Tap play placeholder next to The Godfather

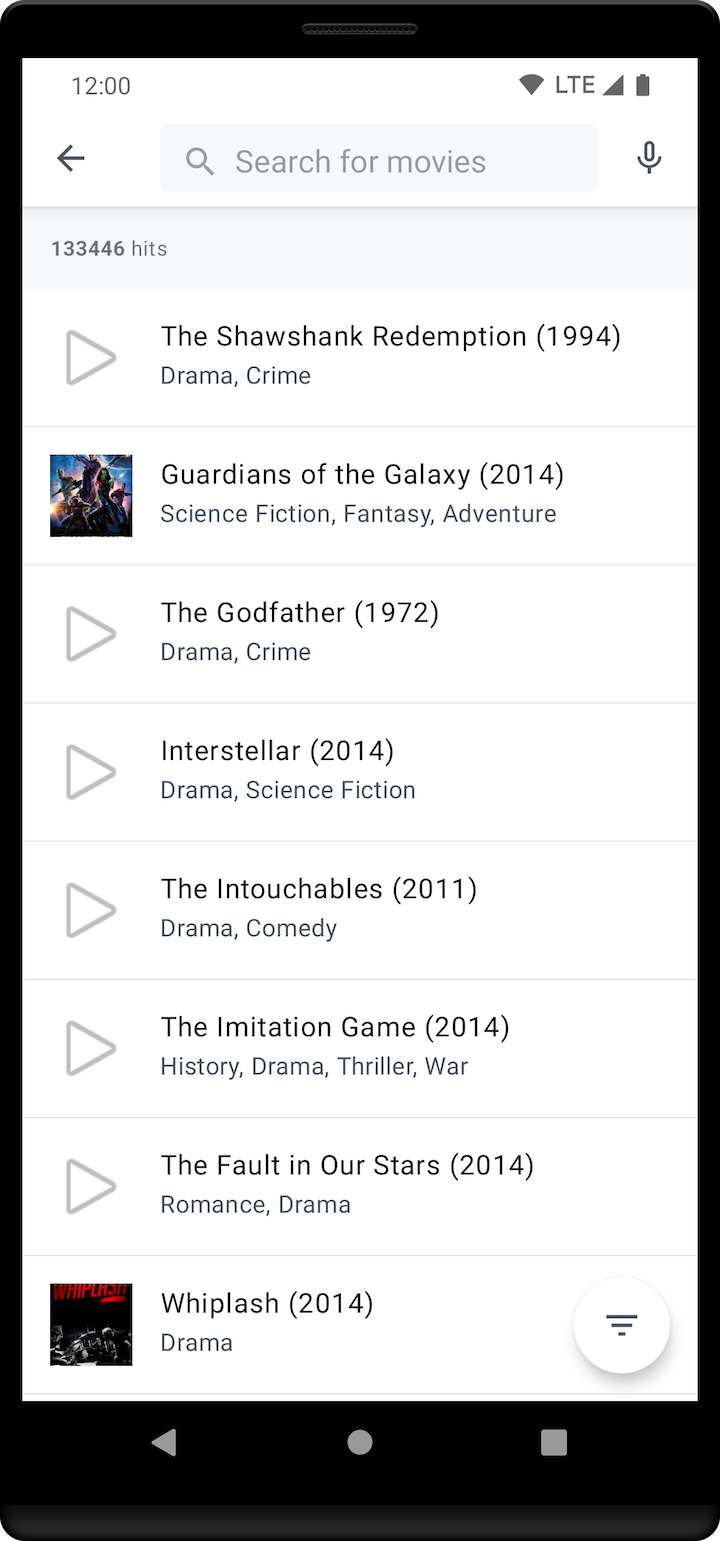point(91,634)
